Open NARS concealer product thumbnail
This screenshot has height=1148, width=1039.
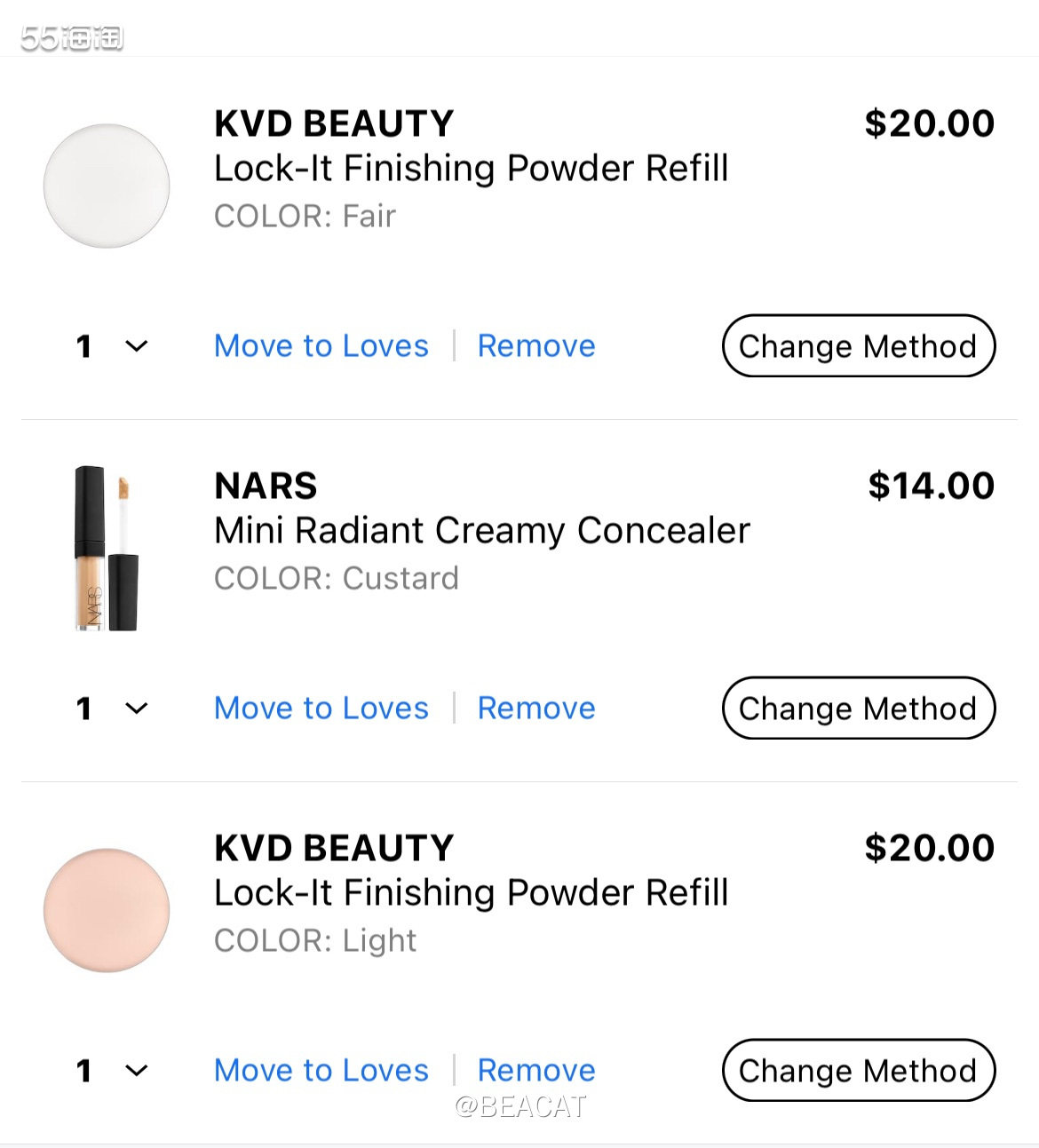107,548
